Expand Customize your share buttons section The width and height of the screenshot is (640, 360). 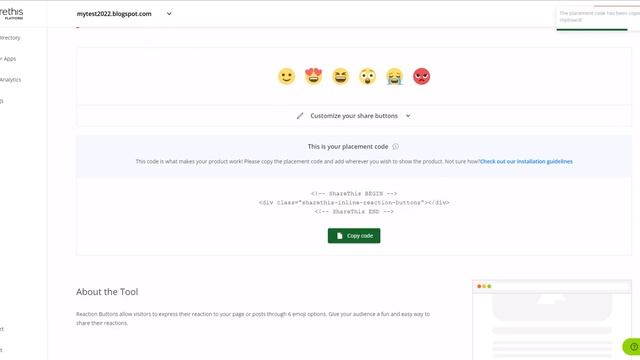(x=354, y=116)
